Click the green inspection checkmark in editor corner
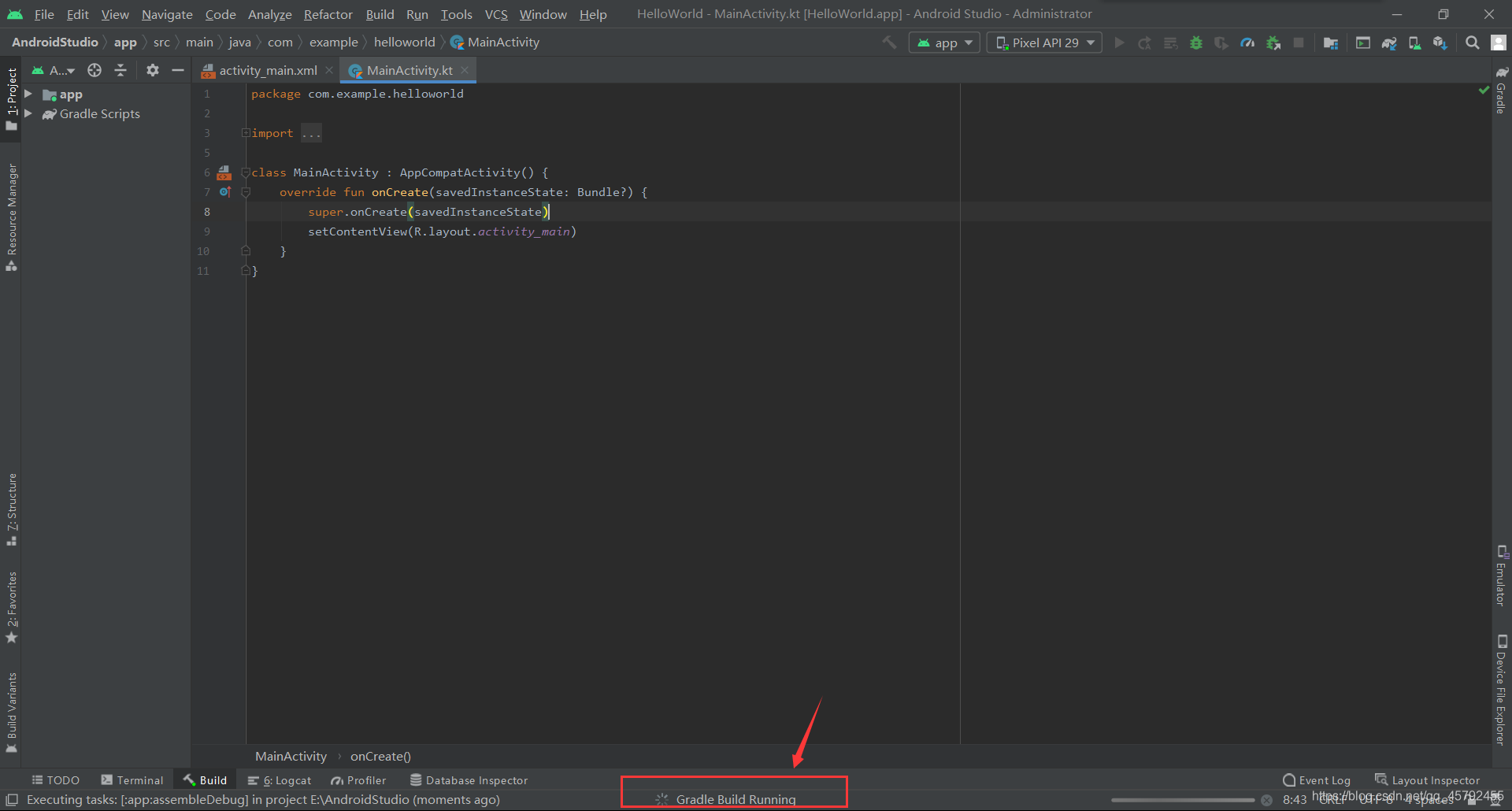1512x811 pixels. tap(1484, 91)
